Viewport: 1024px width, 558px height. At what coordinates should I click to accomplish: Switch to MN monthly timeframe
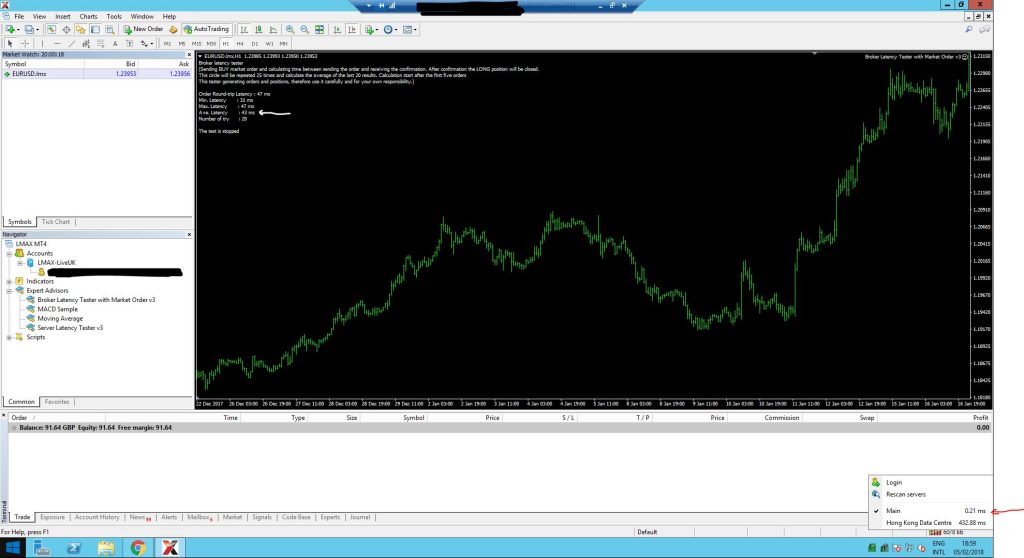(283, 44)
